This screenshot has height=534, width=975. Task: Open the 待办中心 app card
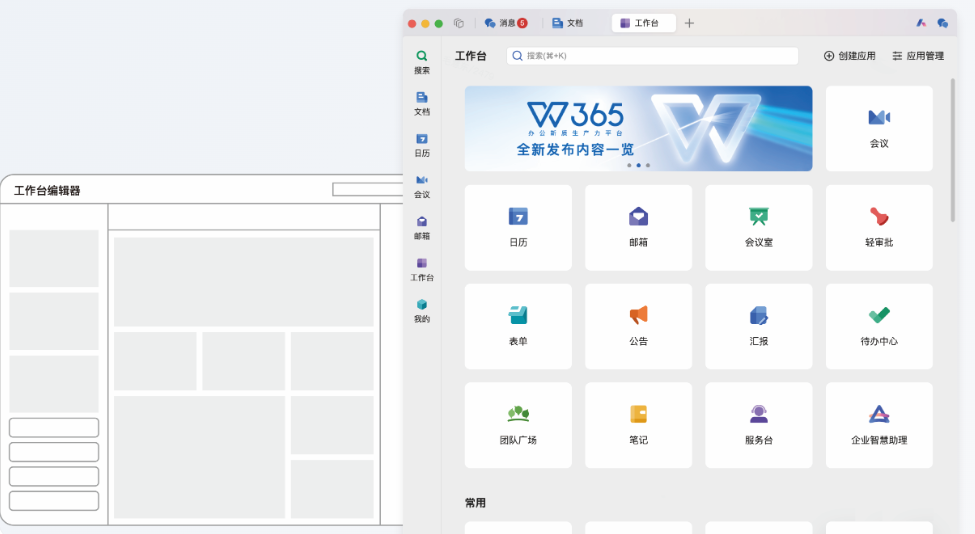pyautogui.click(x=879, y=326)
